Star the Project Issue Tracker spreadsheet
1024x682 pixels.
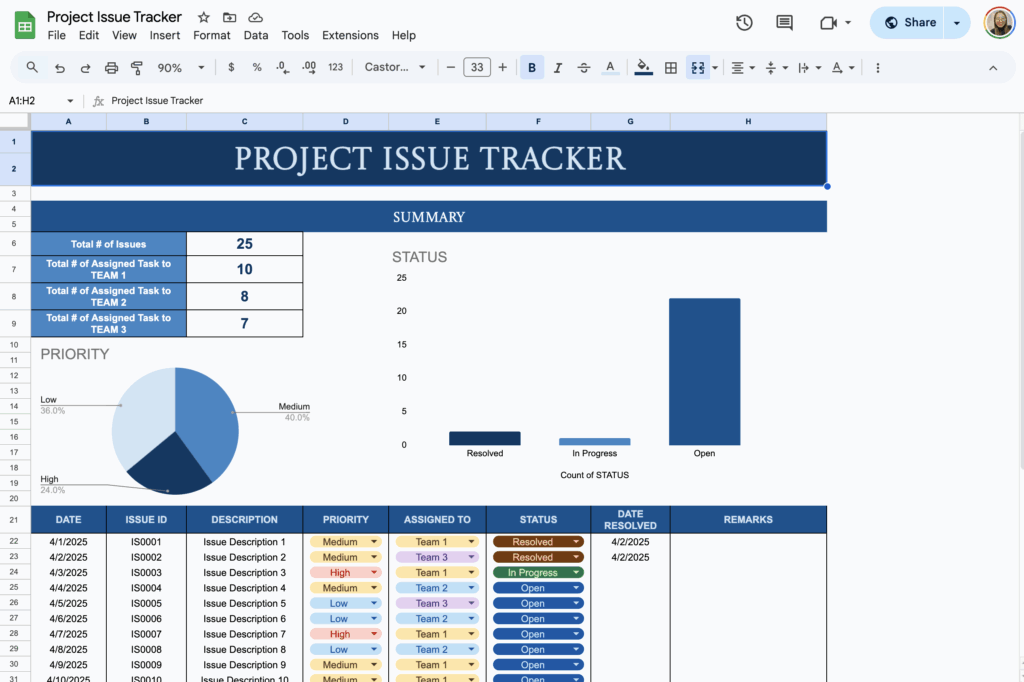[x=203, y=17]
